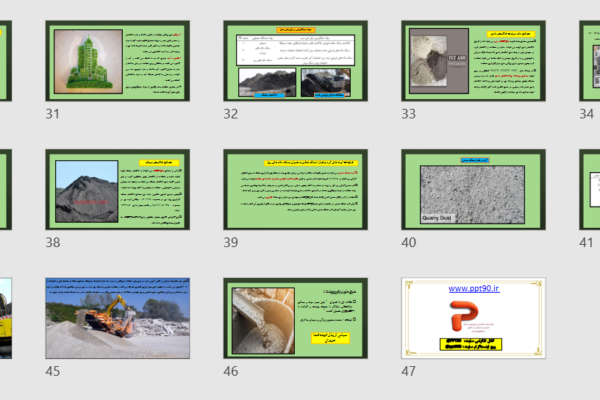
Task: Select slide 31 with green building image
Action: coord(117,61)
